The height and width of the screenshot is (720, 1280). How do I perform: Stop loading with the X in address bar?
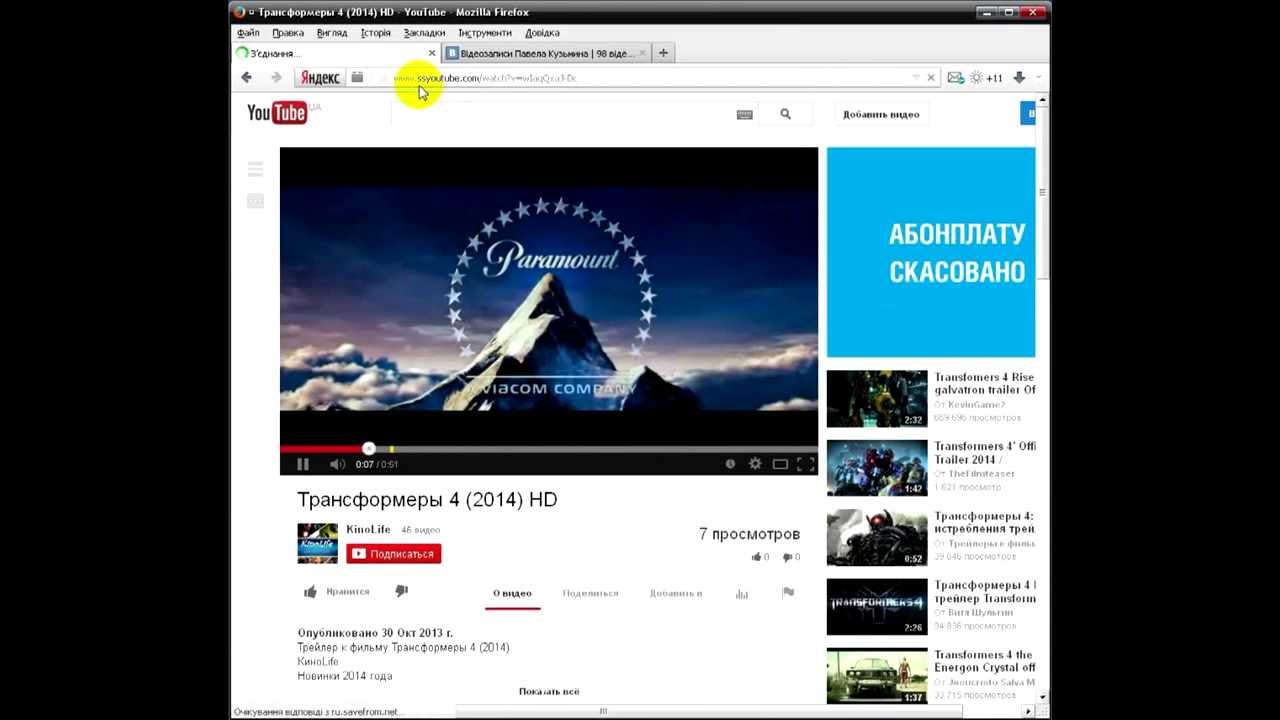[x=931, y=77]
